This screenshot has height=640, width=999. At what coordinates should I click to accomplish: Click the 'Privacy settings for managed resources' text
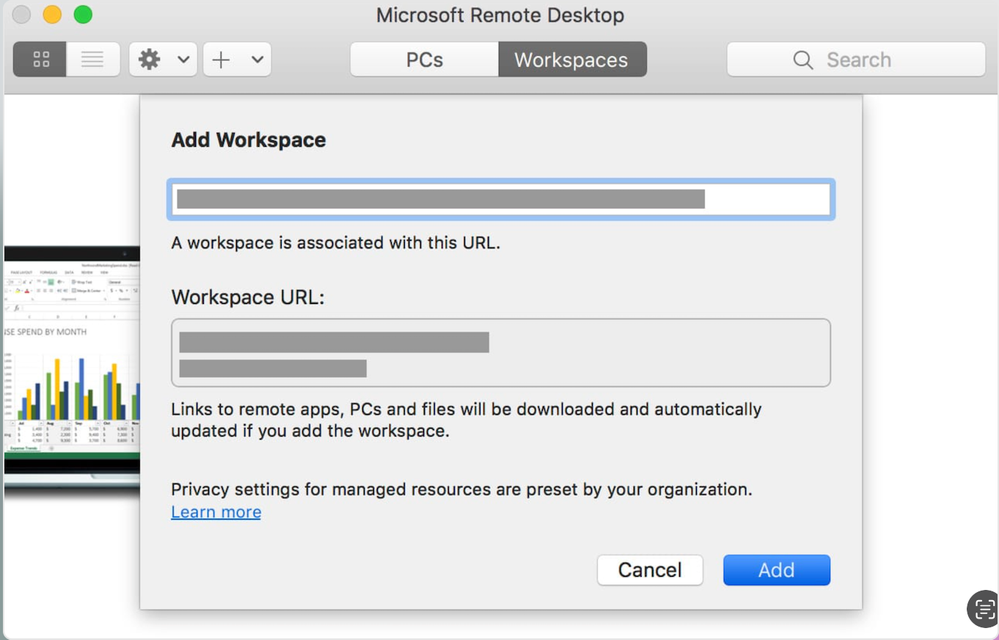[462, 489]
